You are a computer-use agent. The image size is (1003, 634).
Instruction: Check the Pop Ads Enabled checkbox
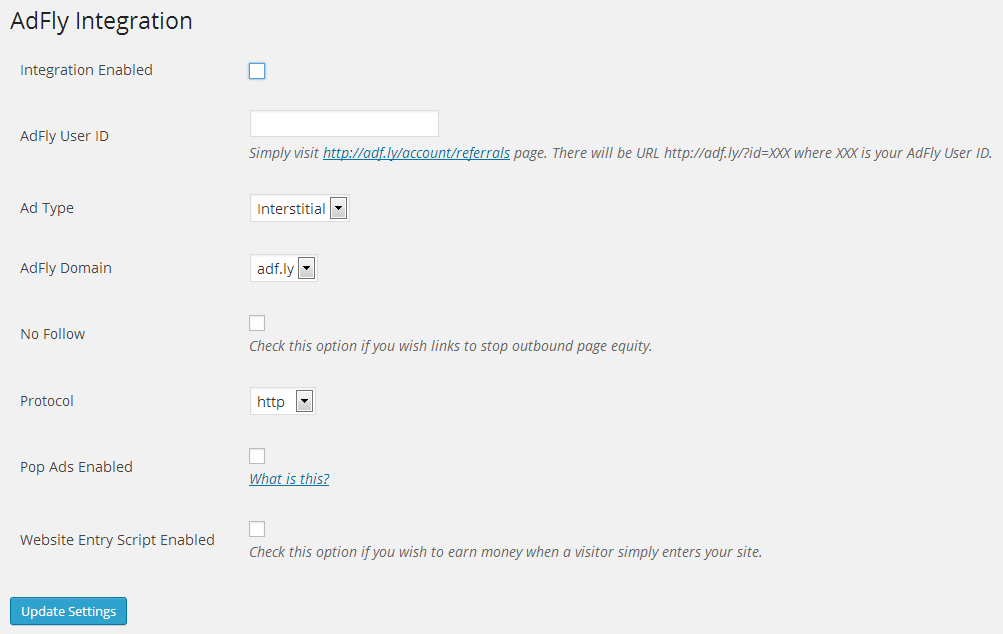257,456
